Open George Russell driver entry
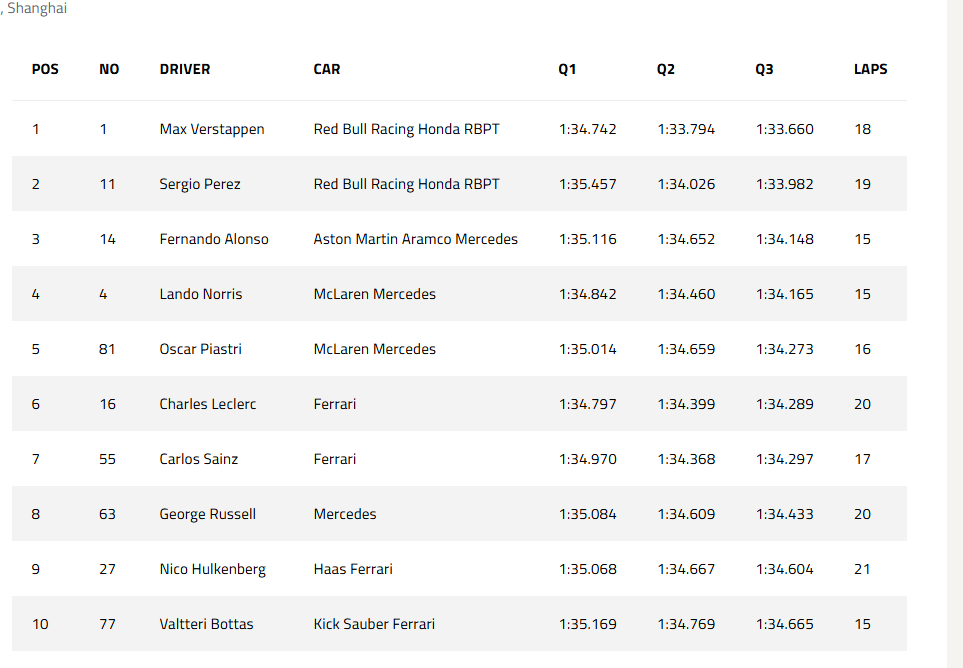 208,514
